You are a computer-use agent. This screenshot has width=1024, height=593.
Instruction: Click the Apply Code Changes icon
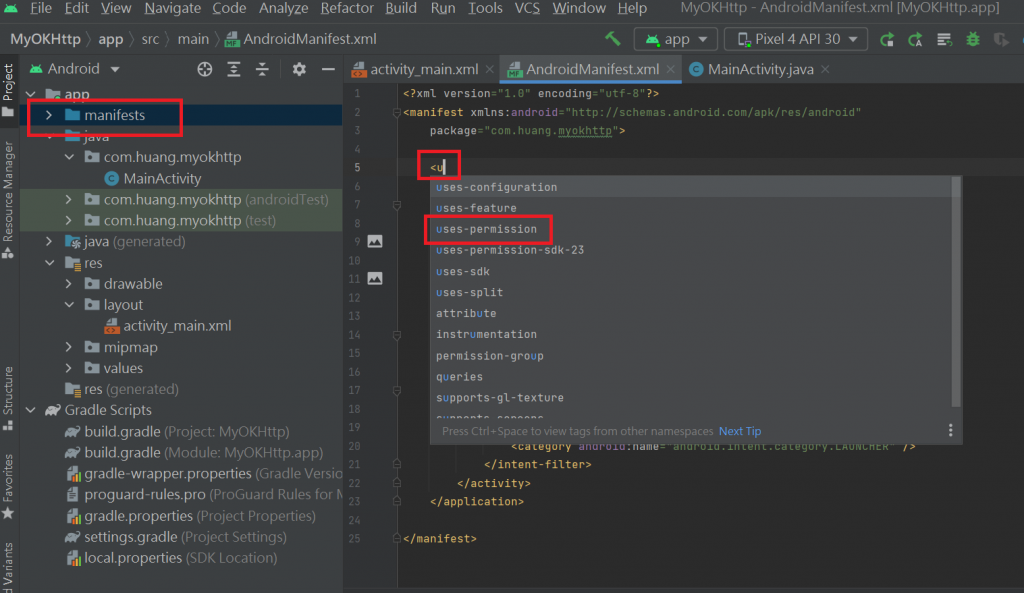944,39
